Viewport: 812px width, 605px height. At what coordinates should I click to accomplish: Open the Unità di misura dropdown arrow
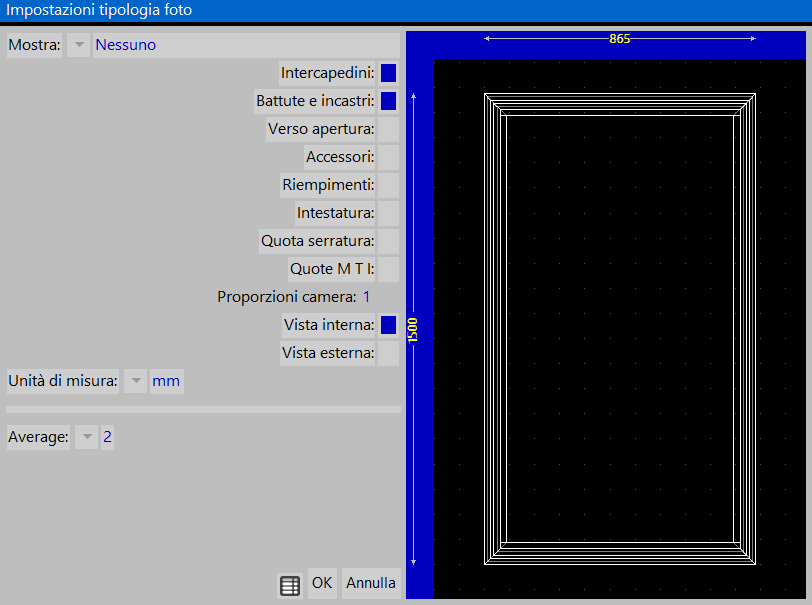136,381
